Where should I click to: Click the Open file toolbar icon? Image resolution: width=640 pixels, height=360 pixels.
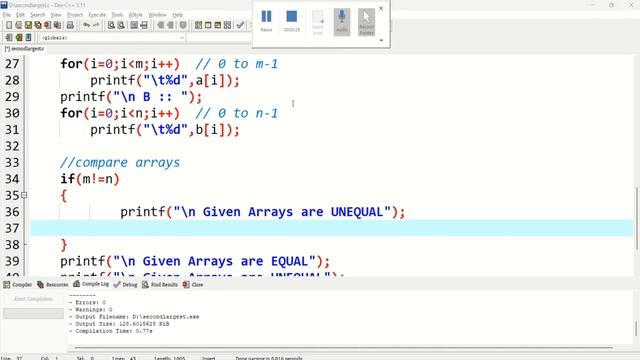click(x=18, y=25)
